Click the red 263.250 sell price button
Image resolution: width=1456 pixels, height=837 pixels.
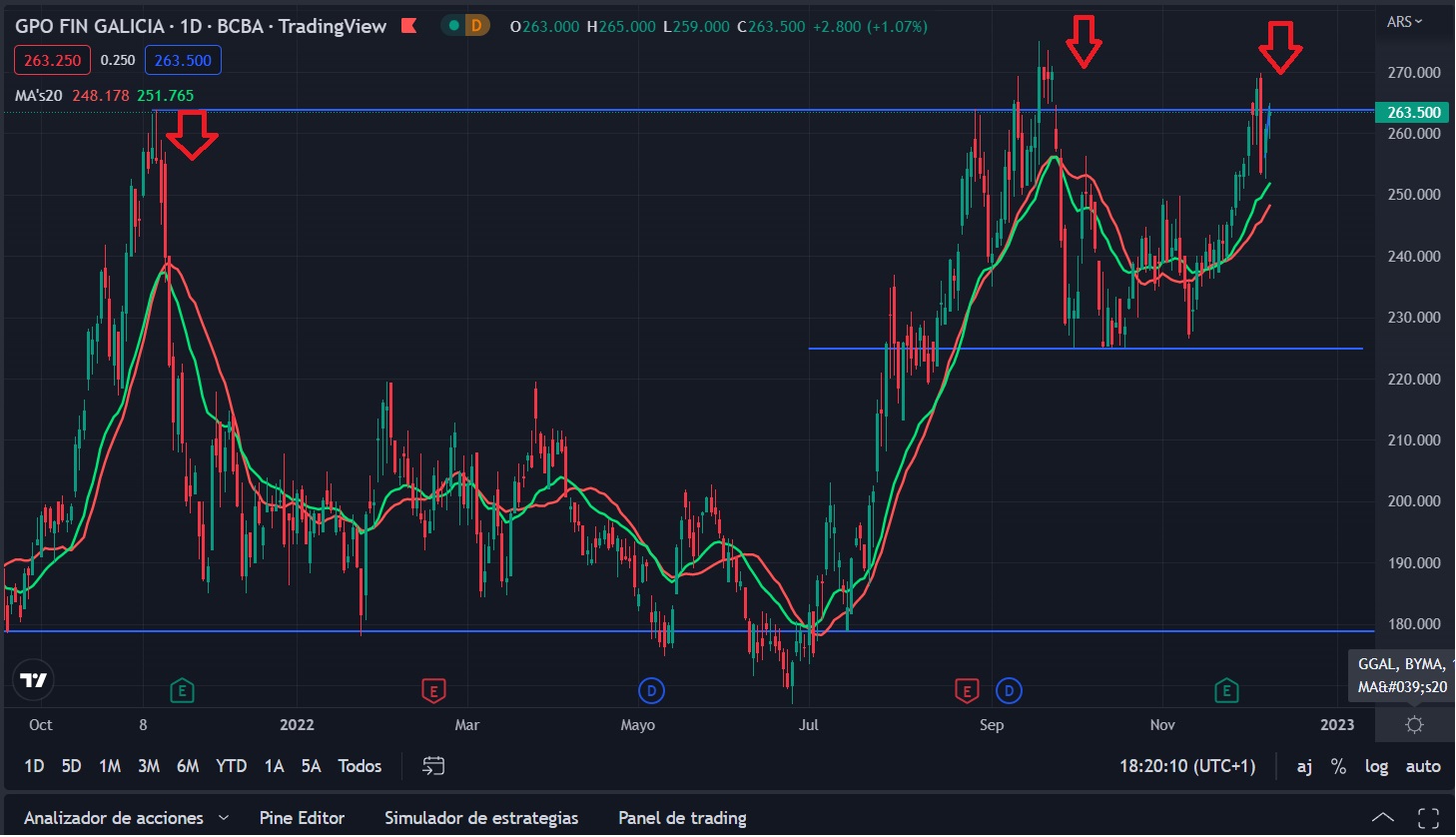coord(53,61)
